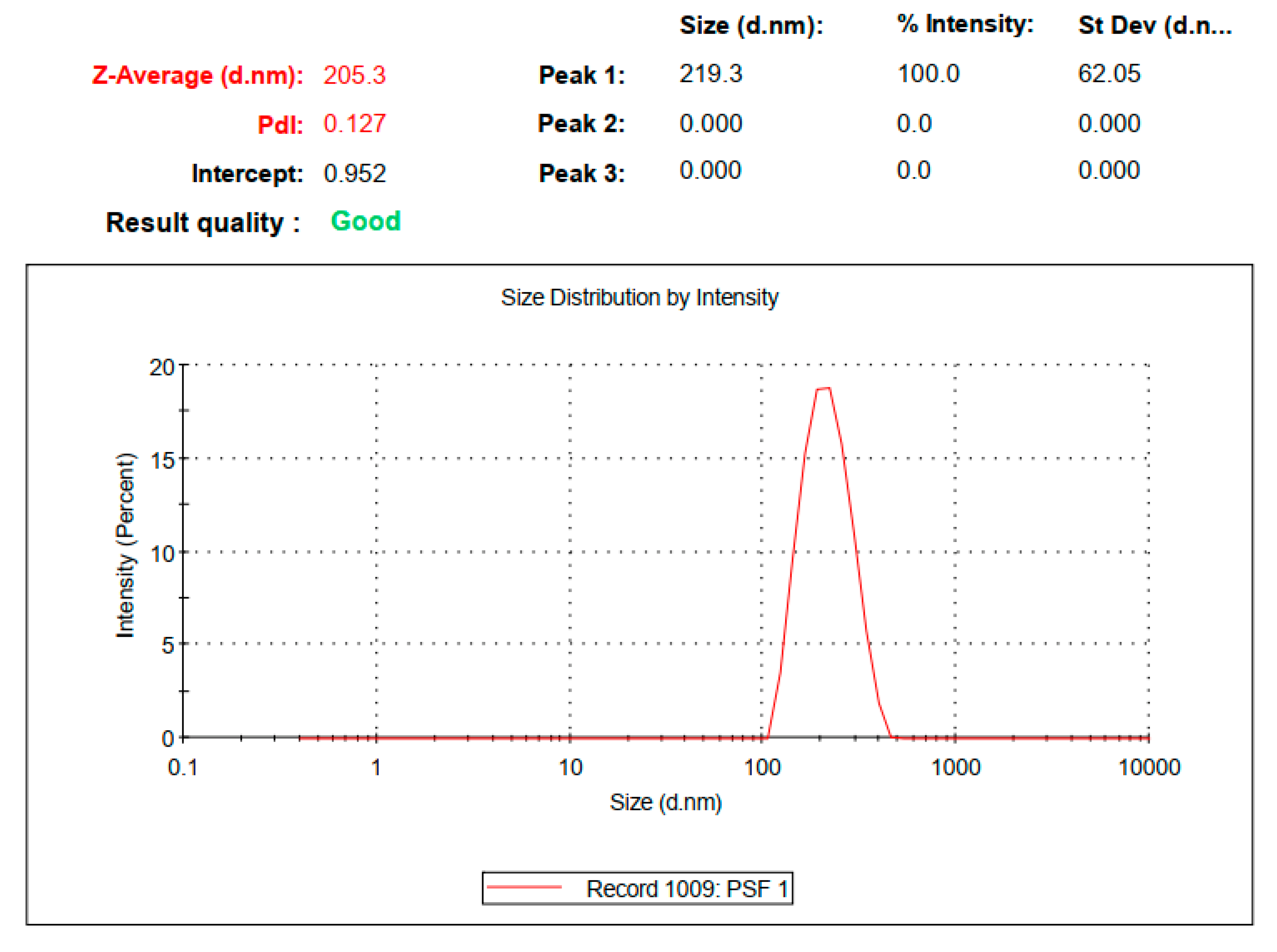This screenshot has height=952, width=1277.
Task: Click the Peak 1 St Dev value 62.05
Action: click(1109, 74)
